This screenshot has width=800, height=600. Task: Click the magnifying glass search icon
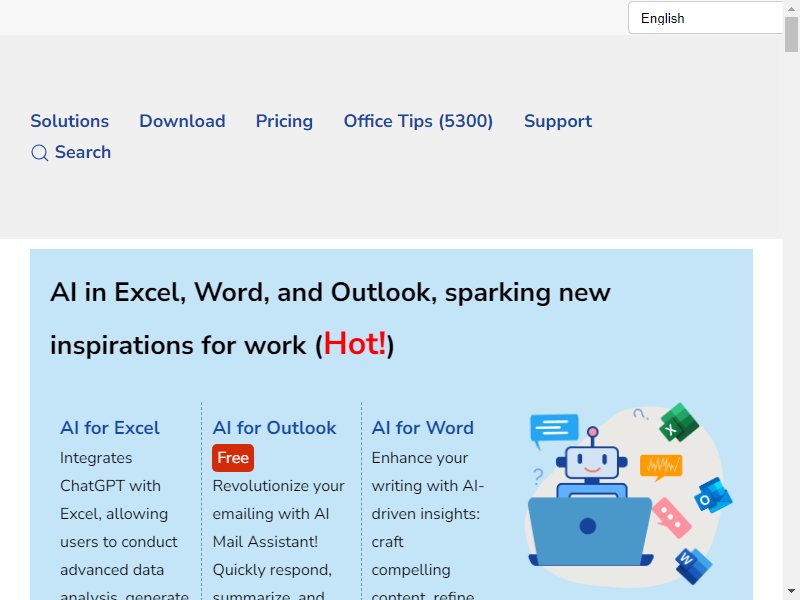coord(39,153)
